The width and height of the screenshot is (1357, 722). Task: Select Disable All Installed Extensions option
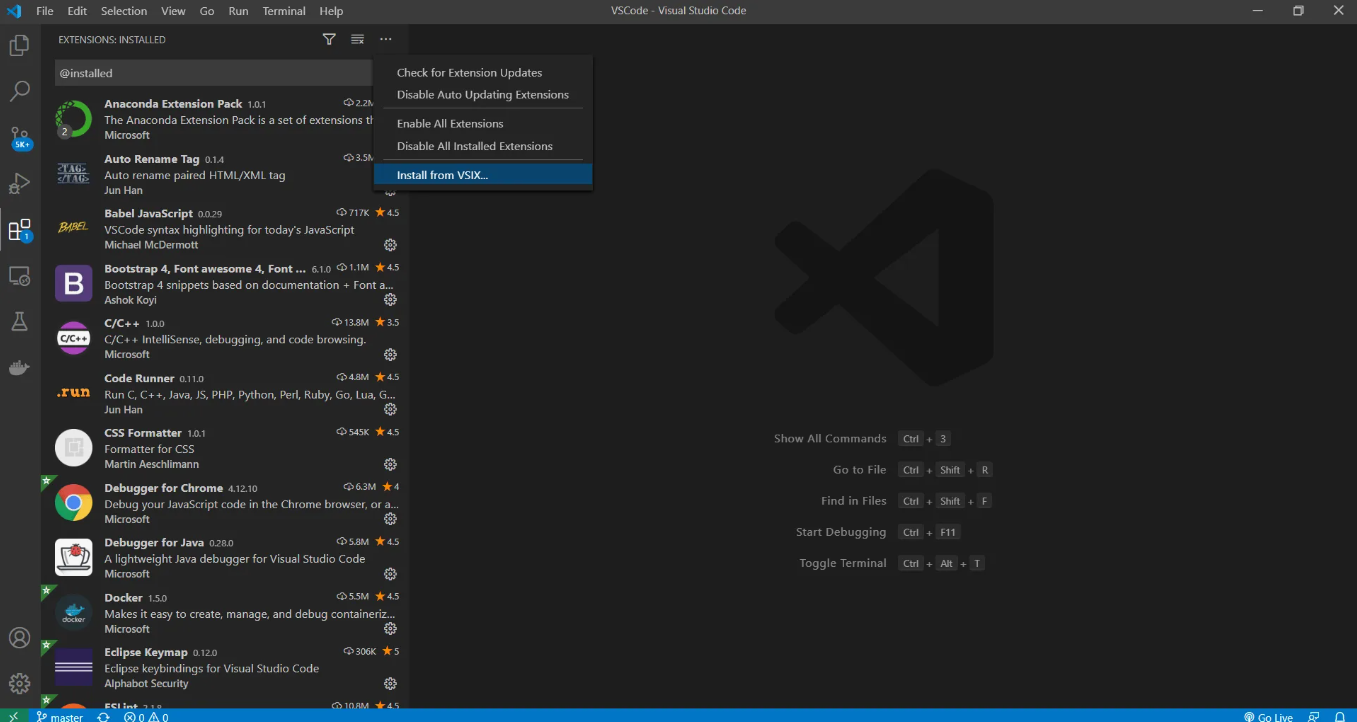coord(474,146)
